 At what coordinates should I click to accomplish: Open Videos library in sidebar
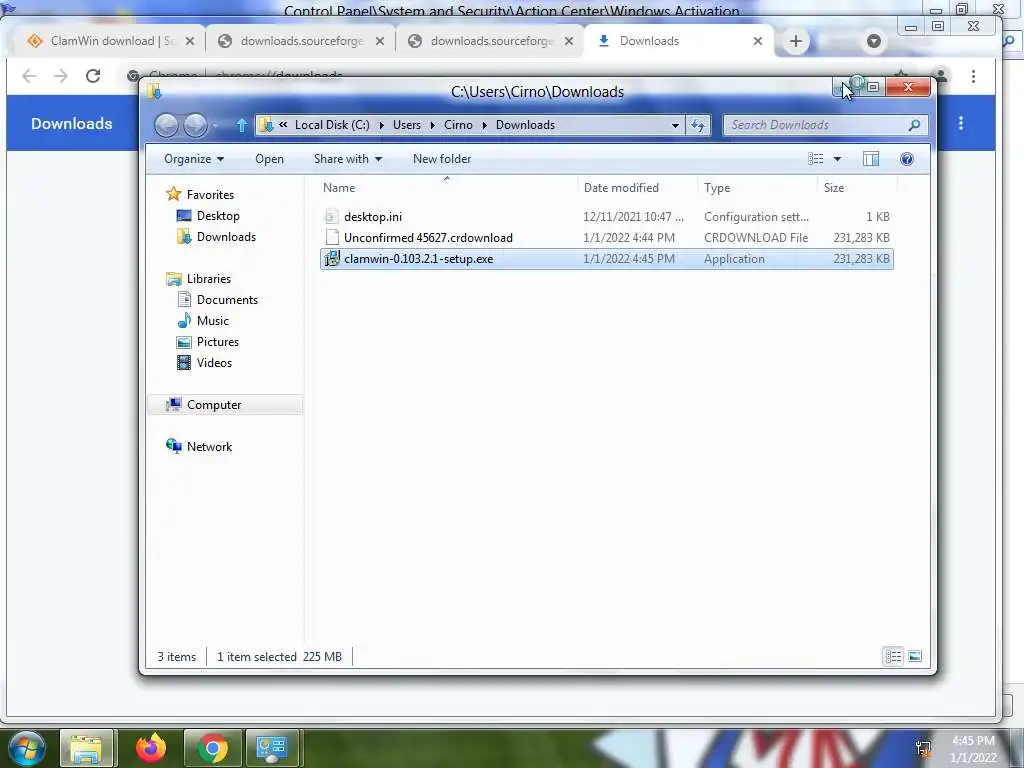[x=214, y=362]
